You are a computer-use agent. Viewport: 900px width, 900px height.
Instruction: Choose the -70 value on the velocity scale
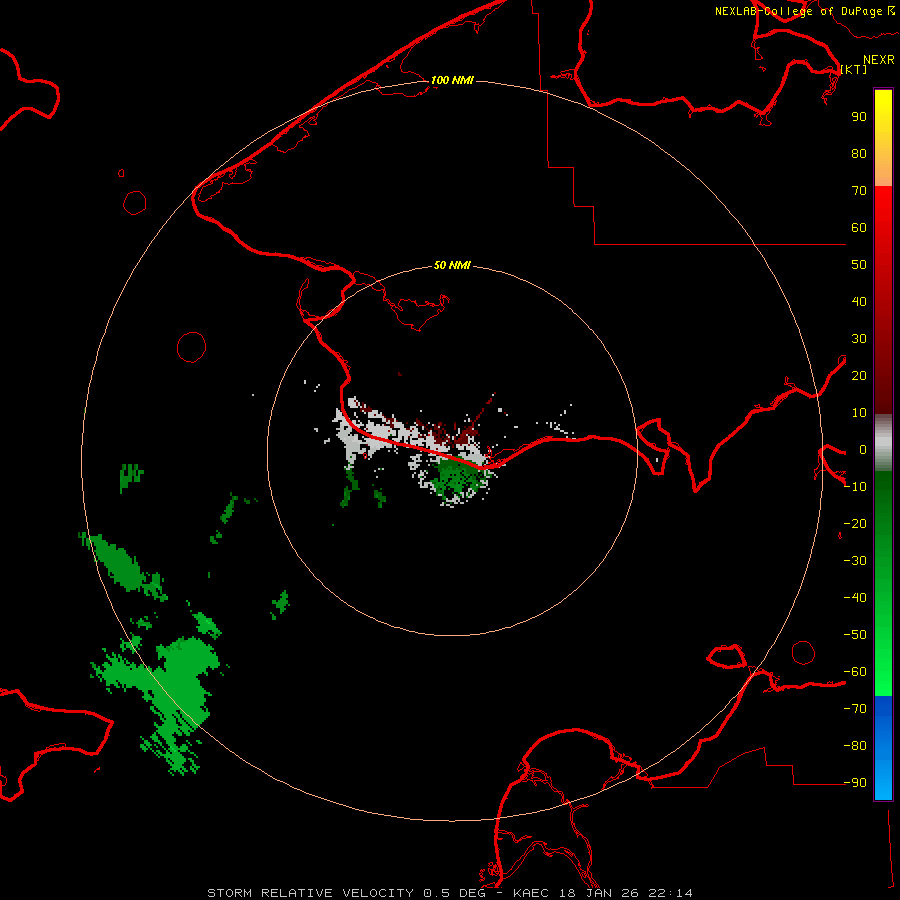click(855, 709)
